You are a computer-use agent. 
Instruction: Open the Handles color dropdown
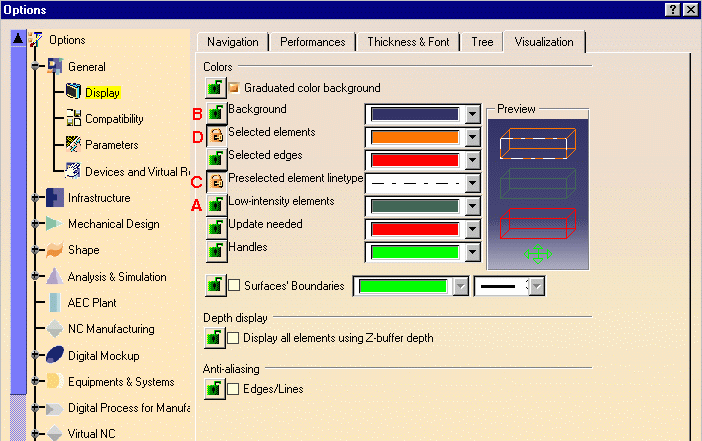click(474, 252)
